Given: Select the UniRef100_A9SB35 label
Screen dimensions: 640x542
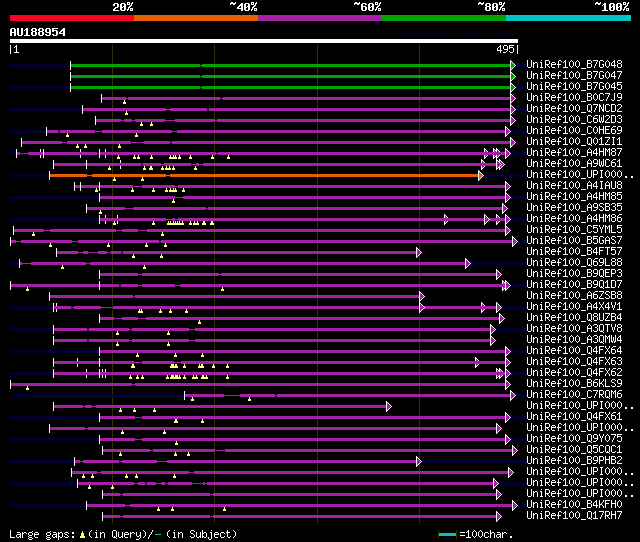Looking at the screenshot, I should (x=574, y=207).
